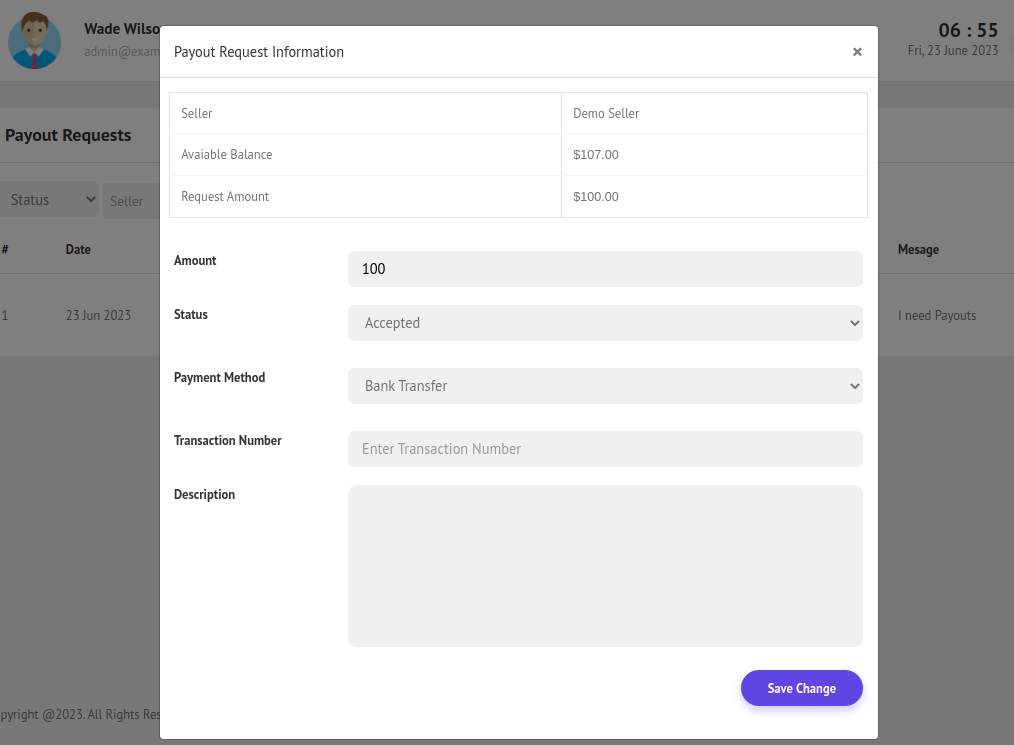Click the Mesage column header
The width and height of the screenshot is (1014, 745).
(x=918, y=250)
